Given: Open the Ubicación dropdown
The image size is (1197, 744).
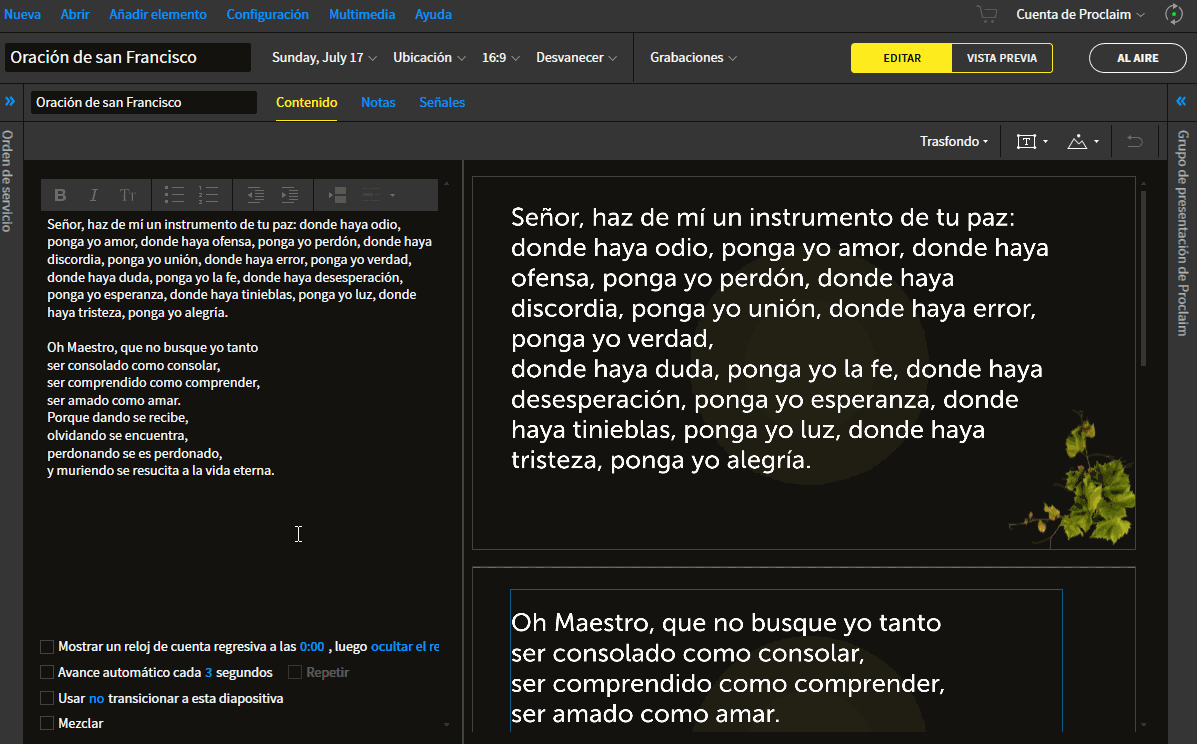Looking at the screenshot, I should [429, 58].
